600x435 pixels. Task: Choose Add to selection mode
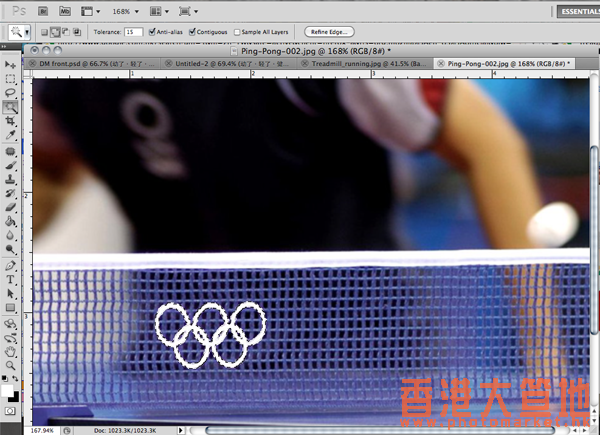pyautogui.click(x=55, y=32)
